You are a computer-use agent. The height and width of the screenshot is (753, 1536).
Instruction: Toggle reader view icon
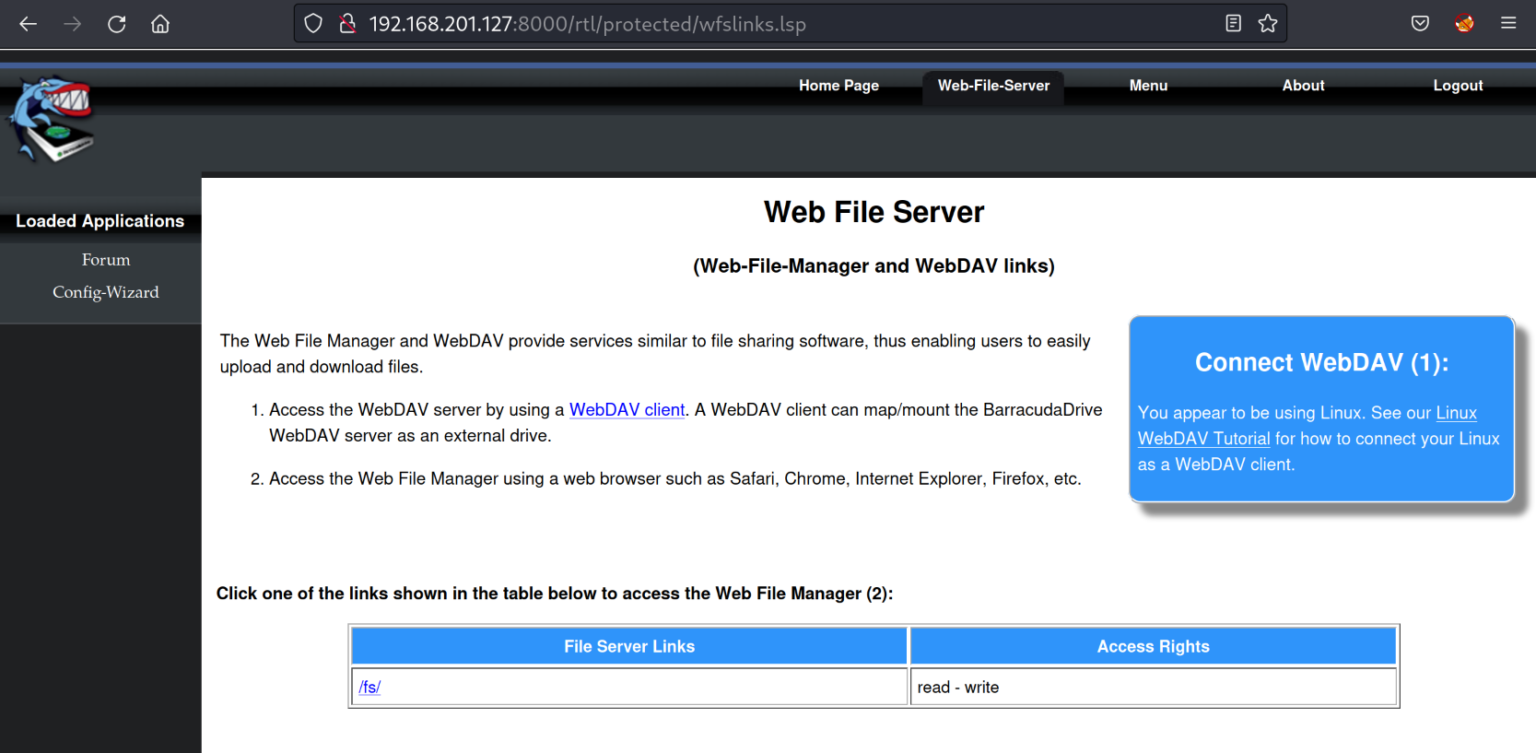(x=1233, y=24)
